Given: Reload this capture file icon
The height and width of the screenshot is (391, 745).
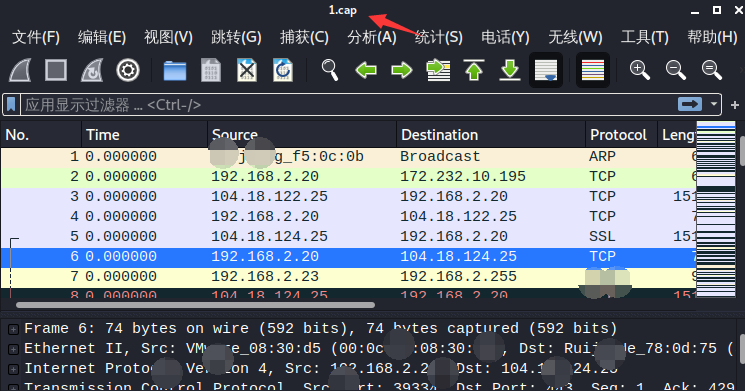Looking at the screenshot, I should pos(283,70).
